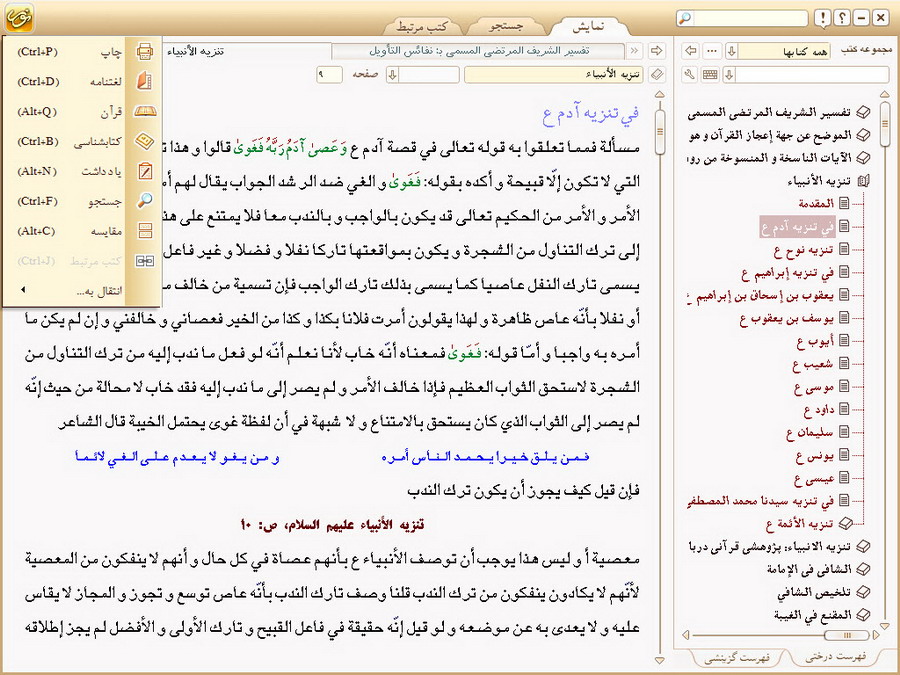Click the related books icon in menu
Image resolution: width=900 pixels, height=675 pixels.
[x=145, y=261]
